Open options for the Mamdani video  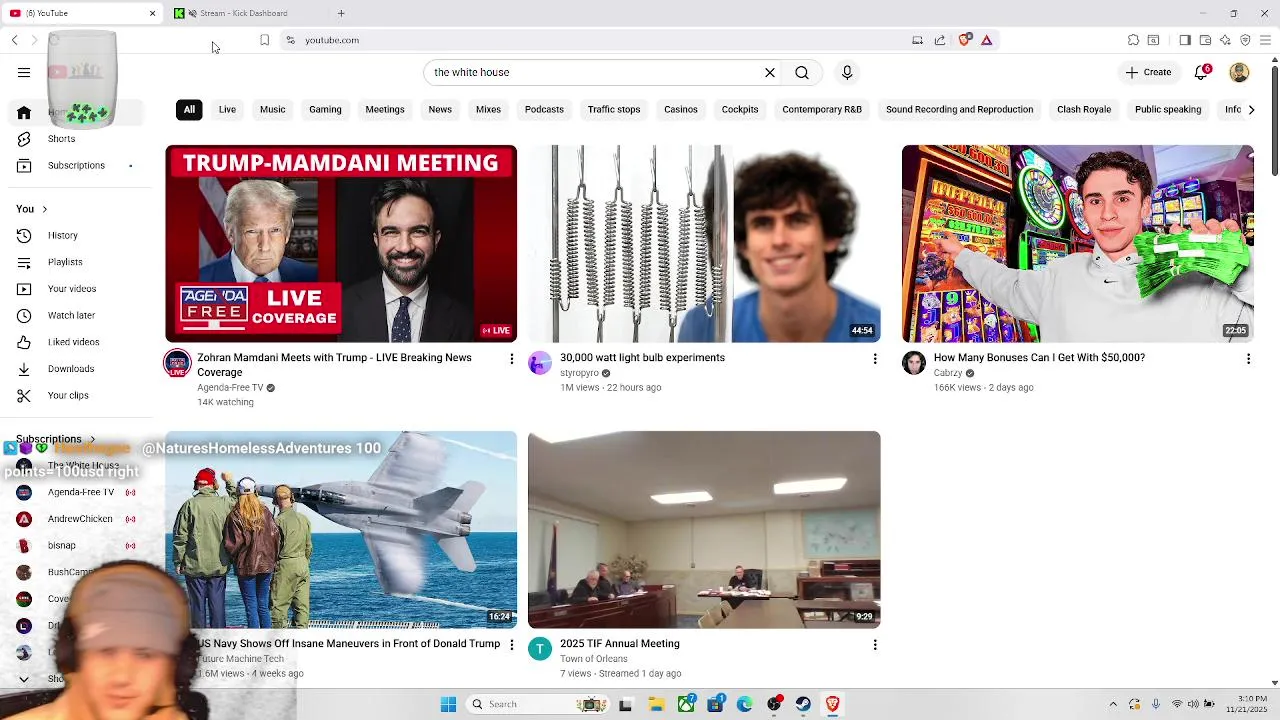[511, 359]
